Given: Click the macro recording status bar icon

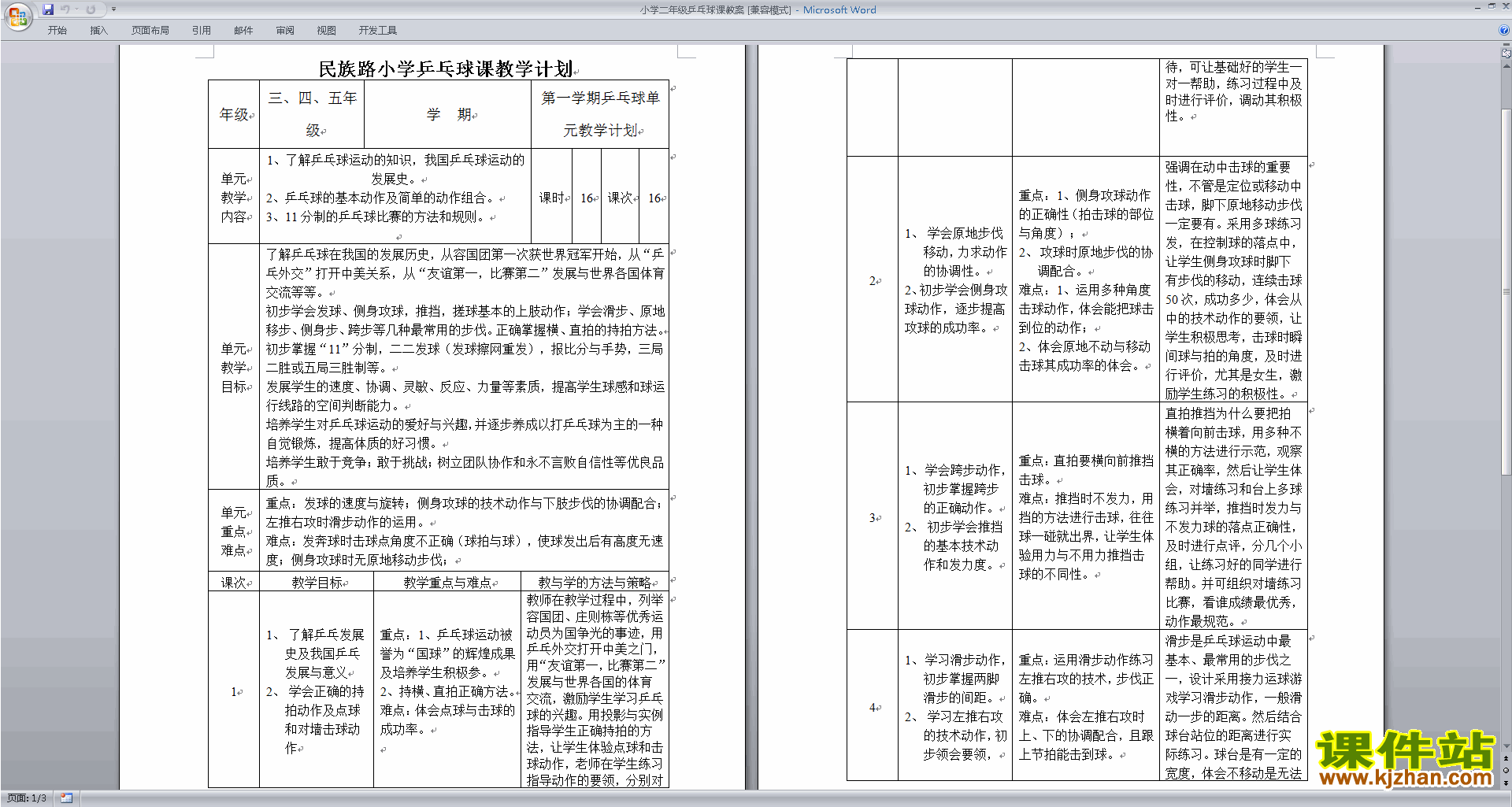Looking at the screenshot, I should (x=67, y=798).
